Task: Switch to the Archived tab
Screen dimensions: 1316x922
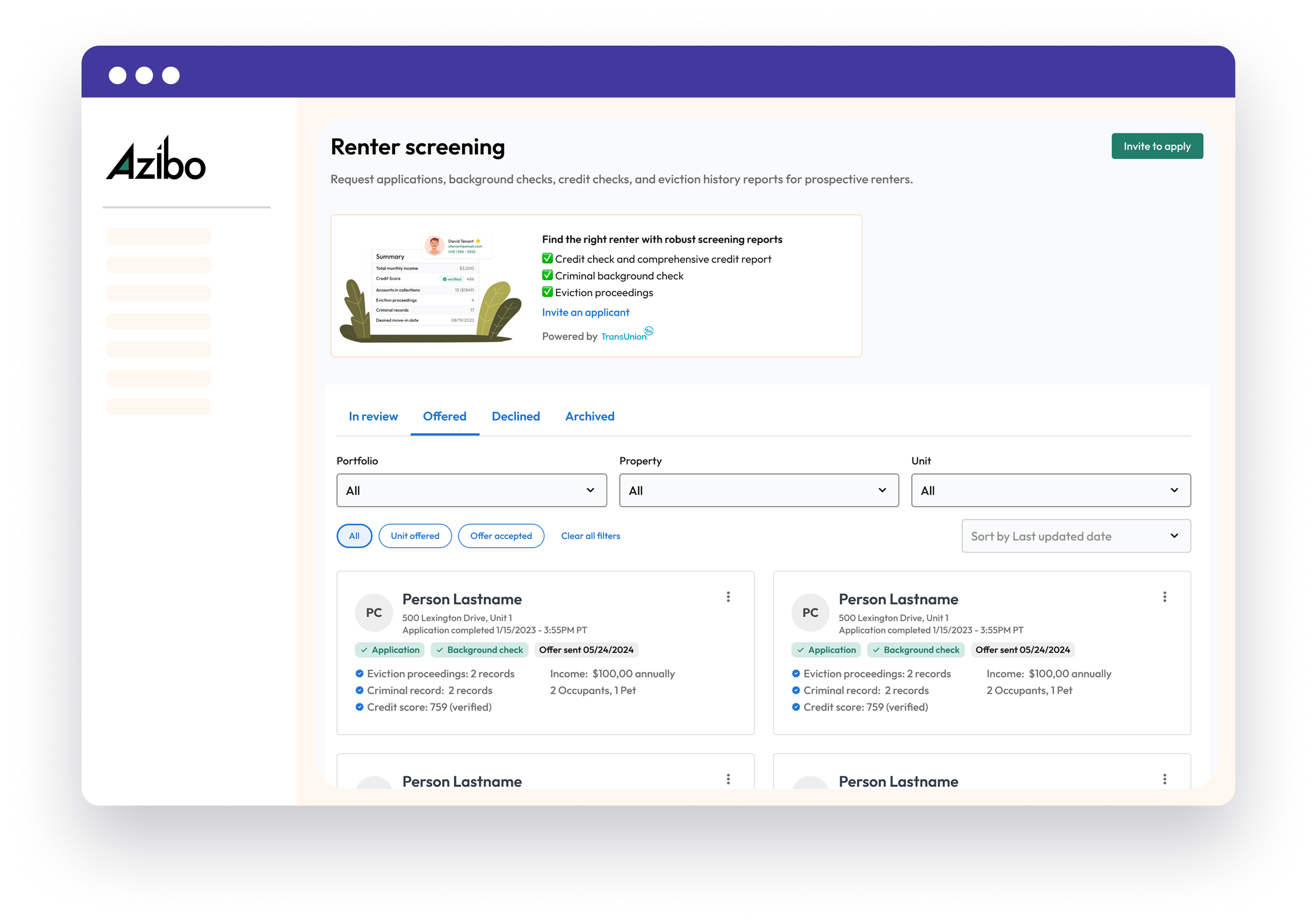Action: tap(590, 417)
